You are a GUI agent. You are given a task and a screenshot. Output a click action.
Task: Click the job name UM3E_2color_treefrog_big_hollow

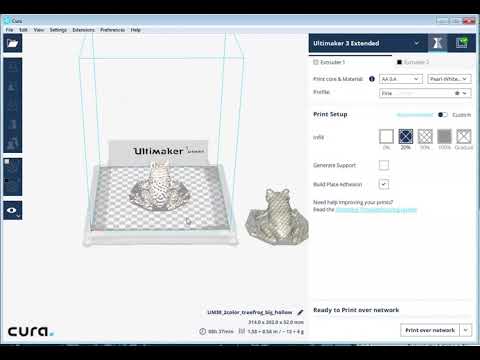click(x=250, y=312)
